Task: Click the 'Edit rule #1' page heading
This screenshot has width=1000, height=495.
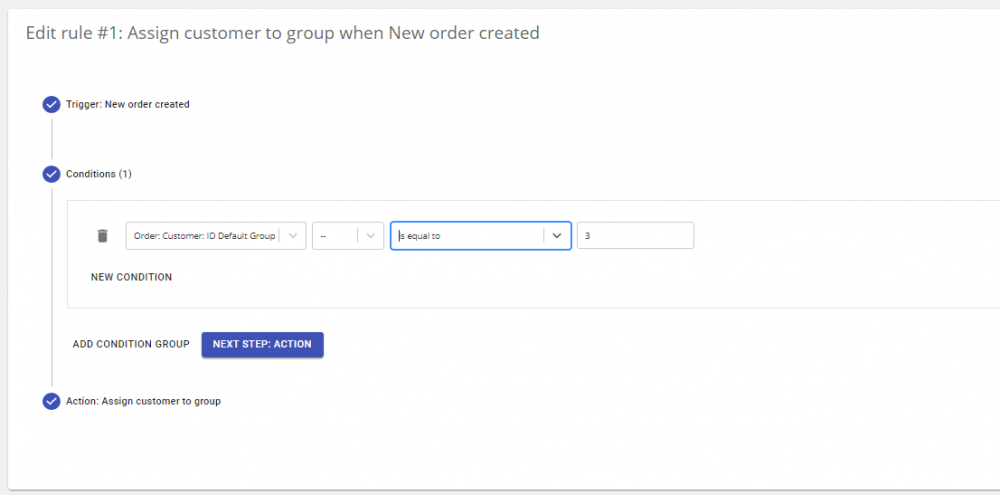Action: tap(282, 33)
